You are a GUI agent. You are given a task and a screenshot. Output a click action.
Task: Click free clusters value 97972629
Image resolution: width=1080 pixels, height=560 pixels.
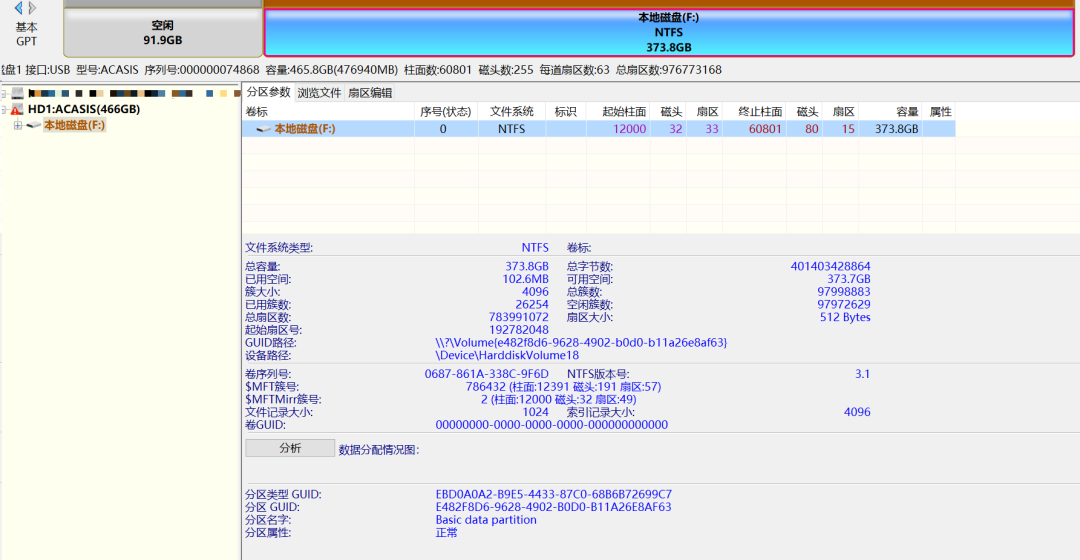tap(844, 304)
